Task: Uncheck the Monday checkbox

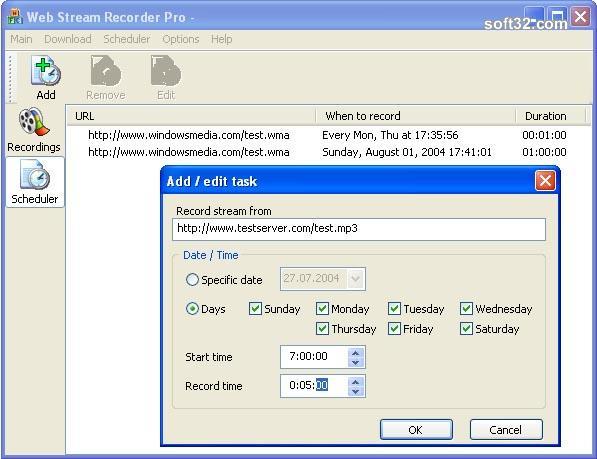Action: click(322, 308)
